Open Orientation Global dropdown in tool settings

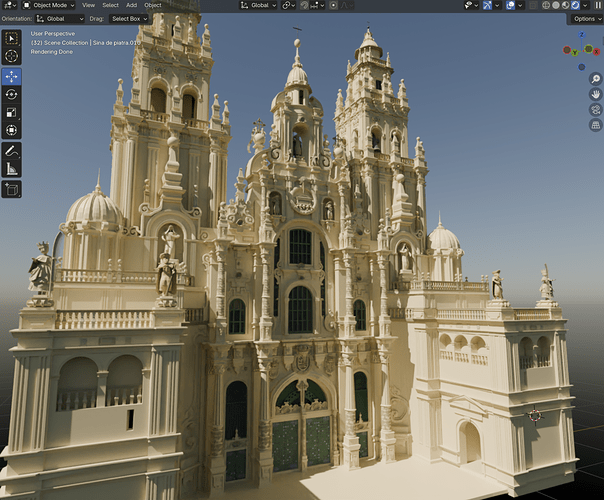[60, 18]
